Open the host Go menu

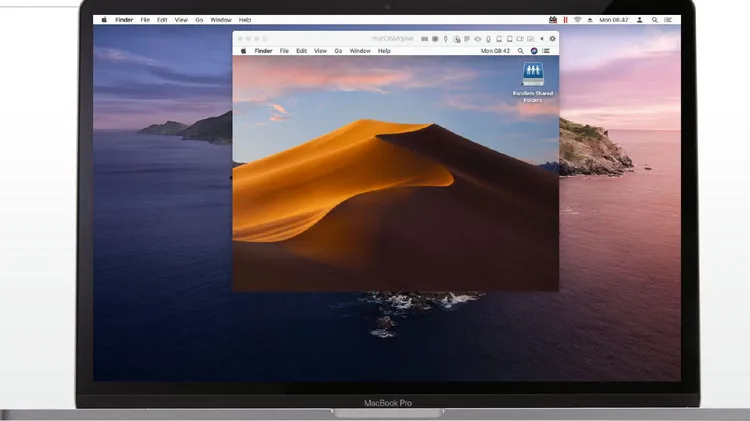coord(199,20)
